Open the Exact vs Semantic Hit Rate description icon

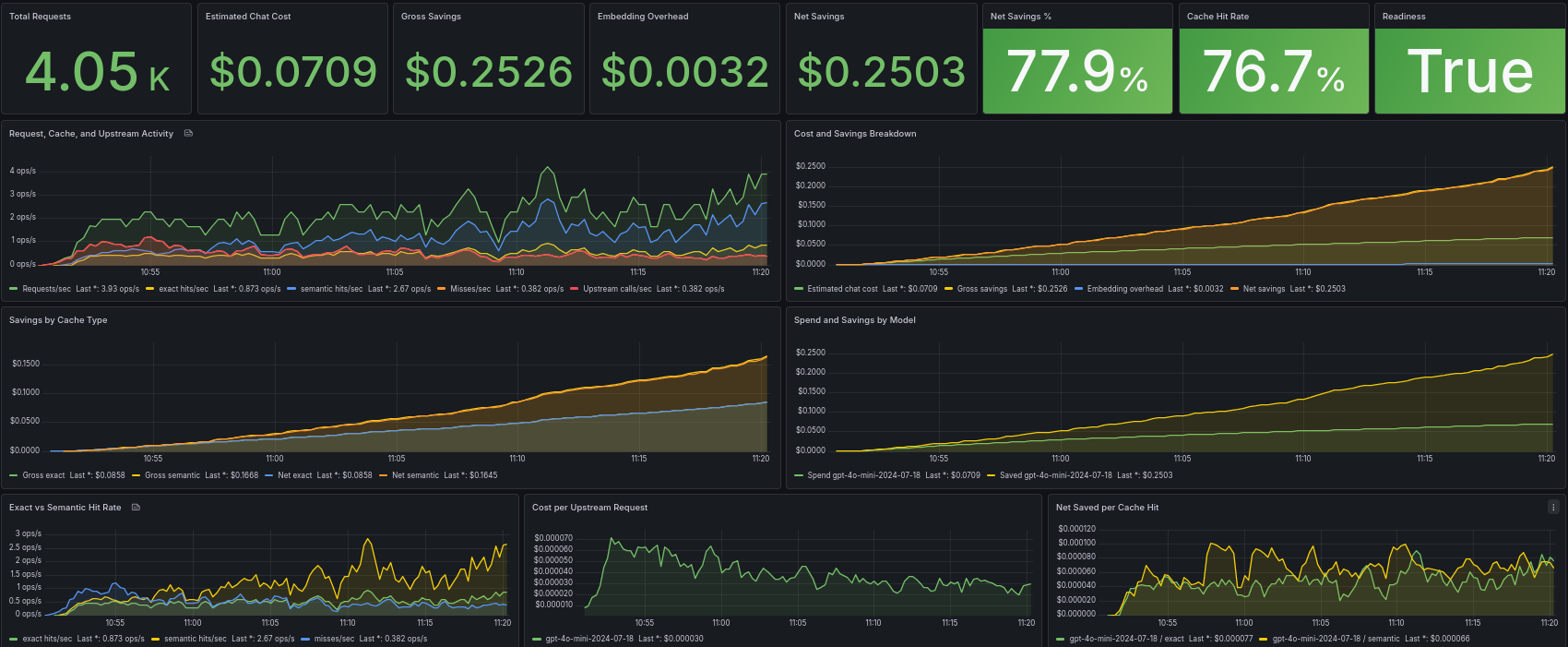(x=136, y=508)
